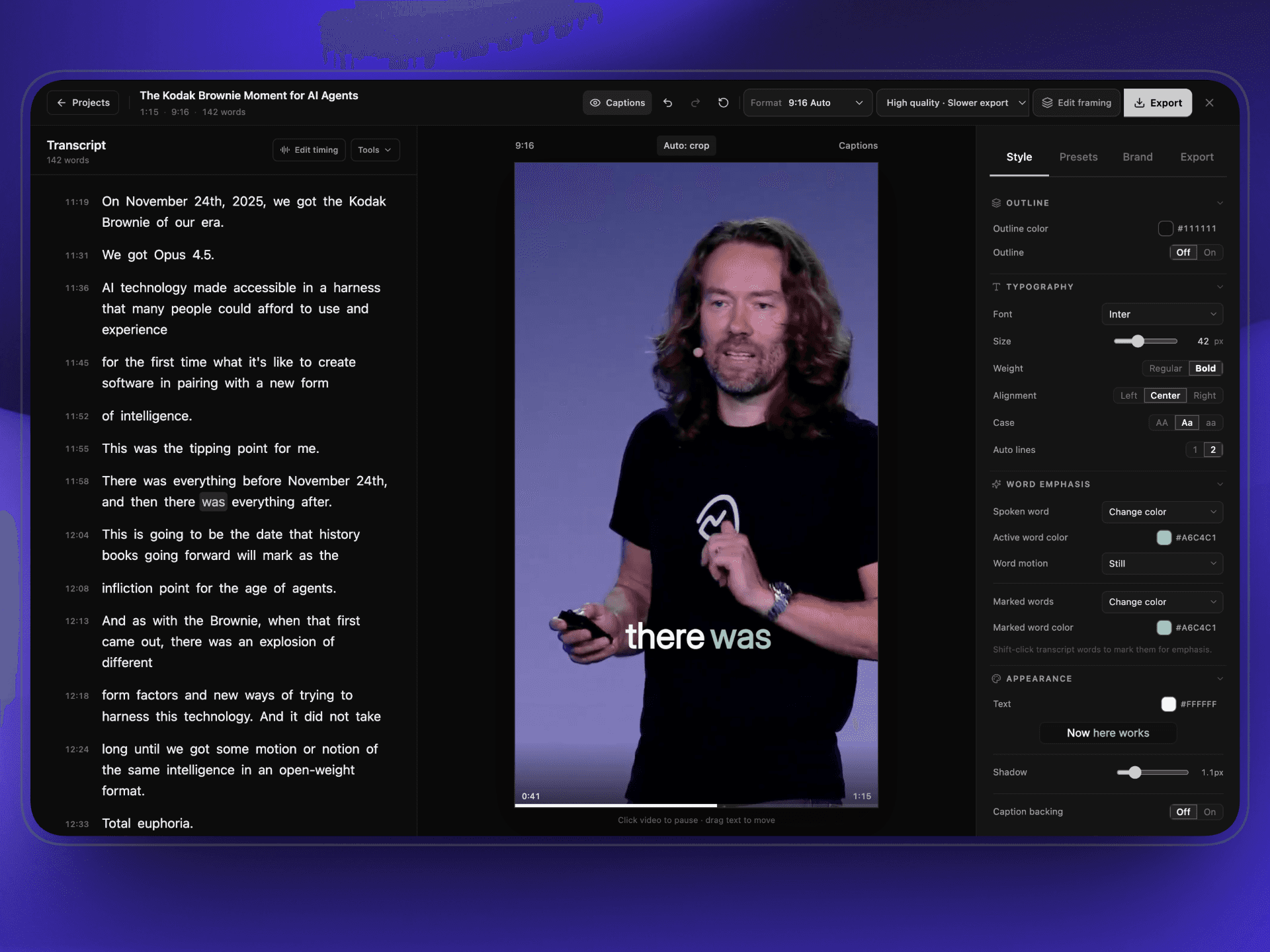Screen dimensions: 1270x952
Task: Select uppercase AA case option
Action: pos(1162,423)
